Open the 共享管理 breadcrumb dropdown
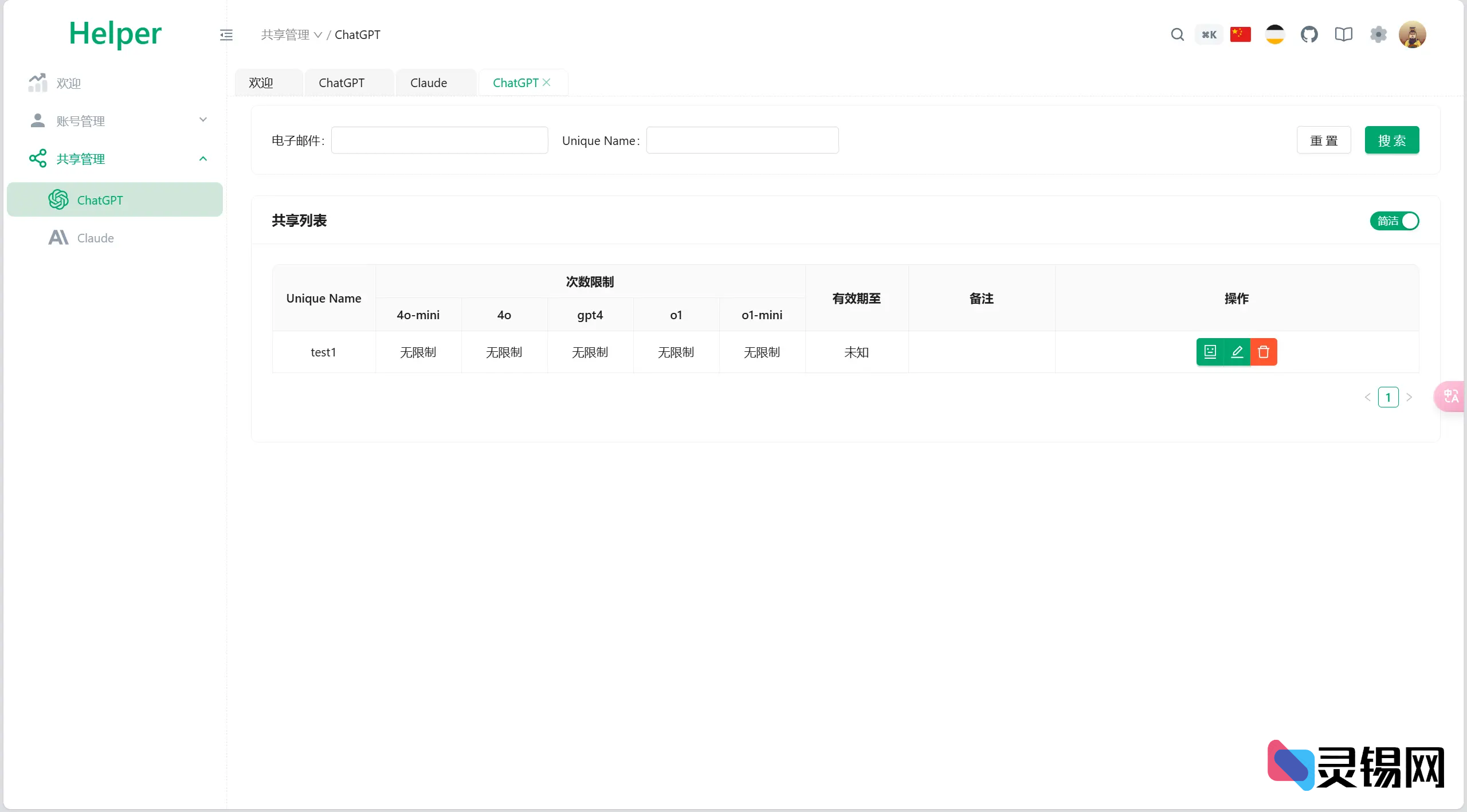 (x=291, y=34)
